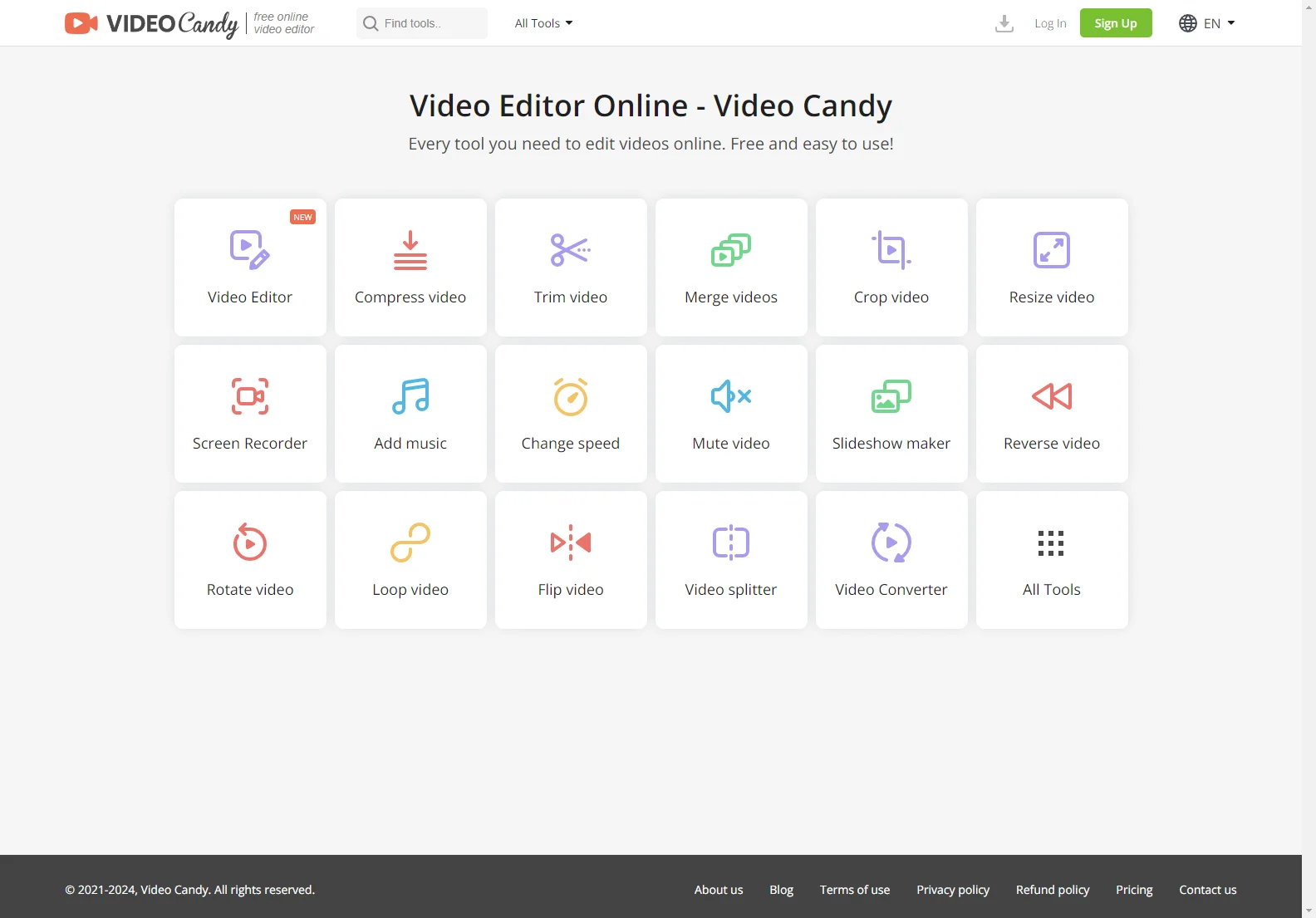Open the Slideshow maker icon

pos(891,396)
